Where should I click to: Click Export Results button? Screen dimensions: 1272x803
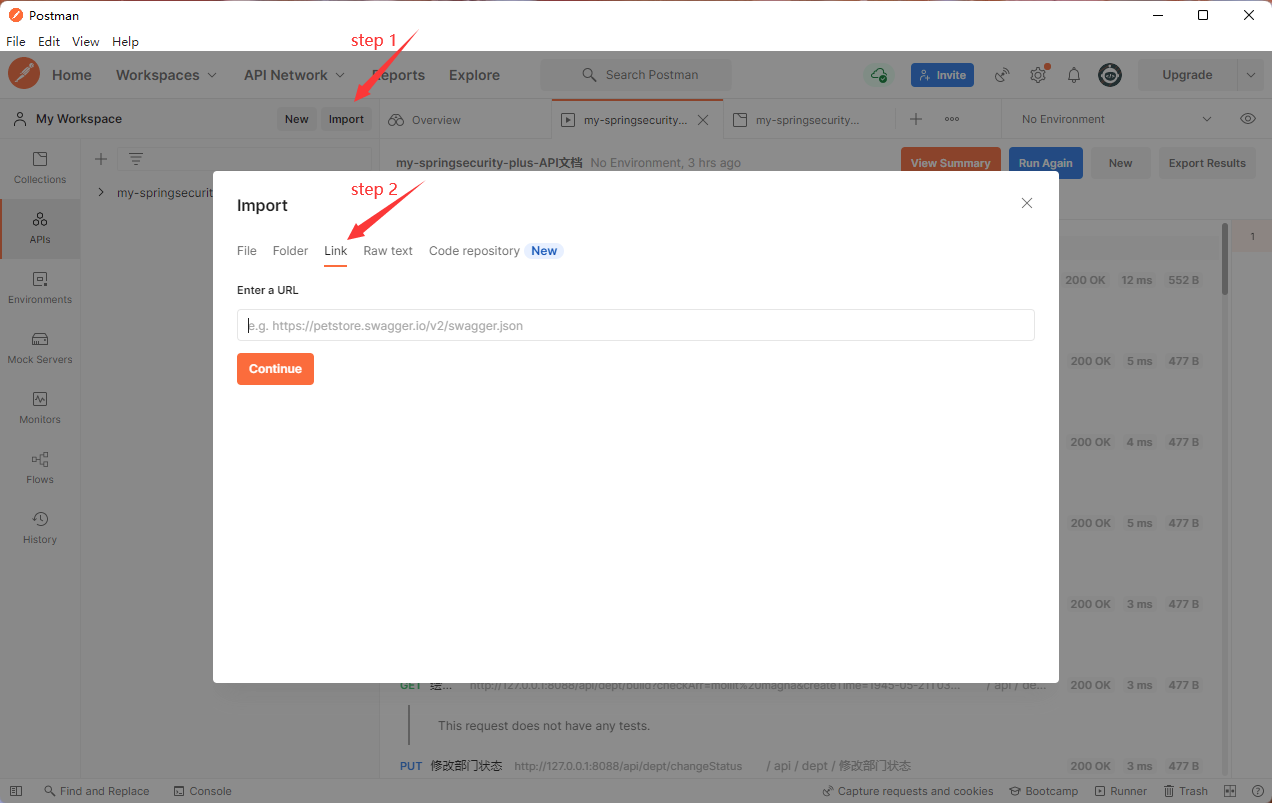click(1207, 163)
